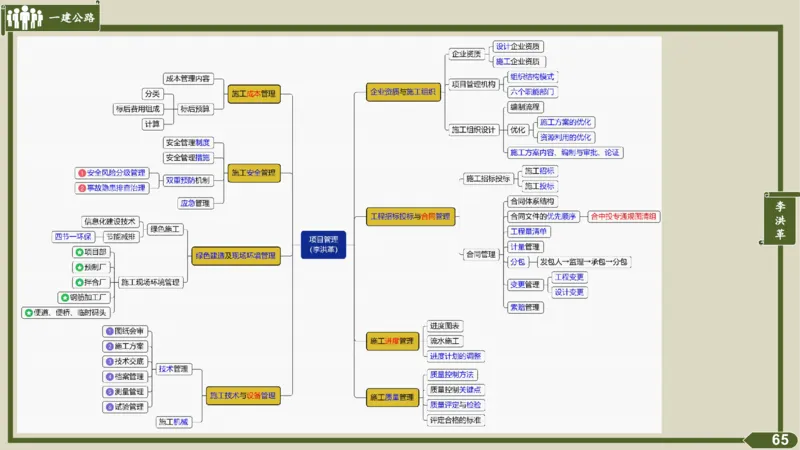Click the people group logo icon

point(24,17)
